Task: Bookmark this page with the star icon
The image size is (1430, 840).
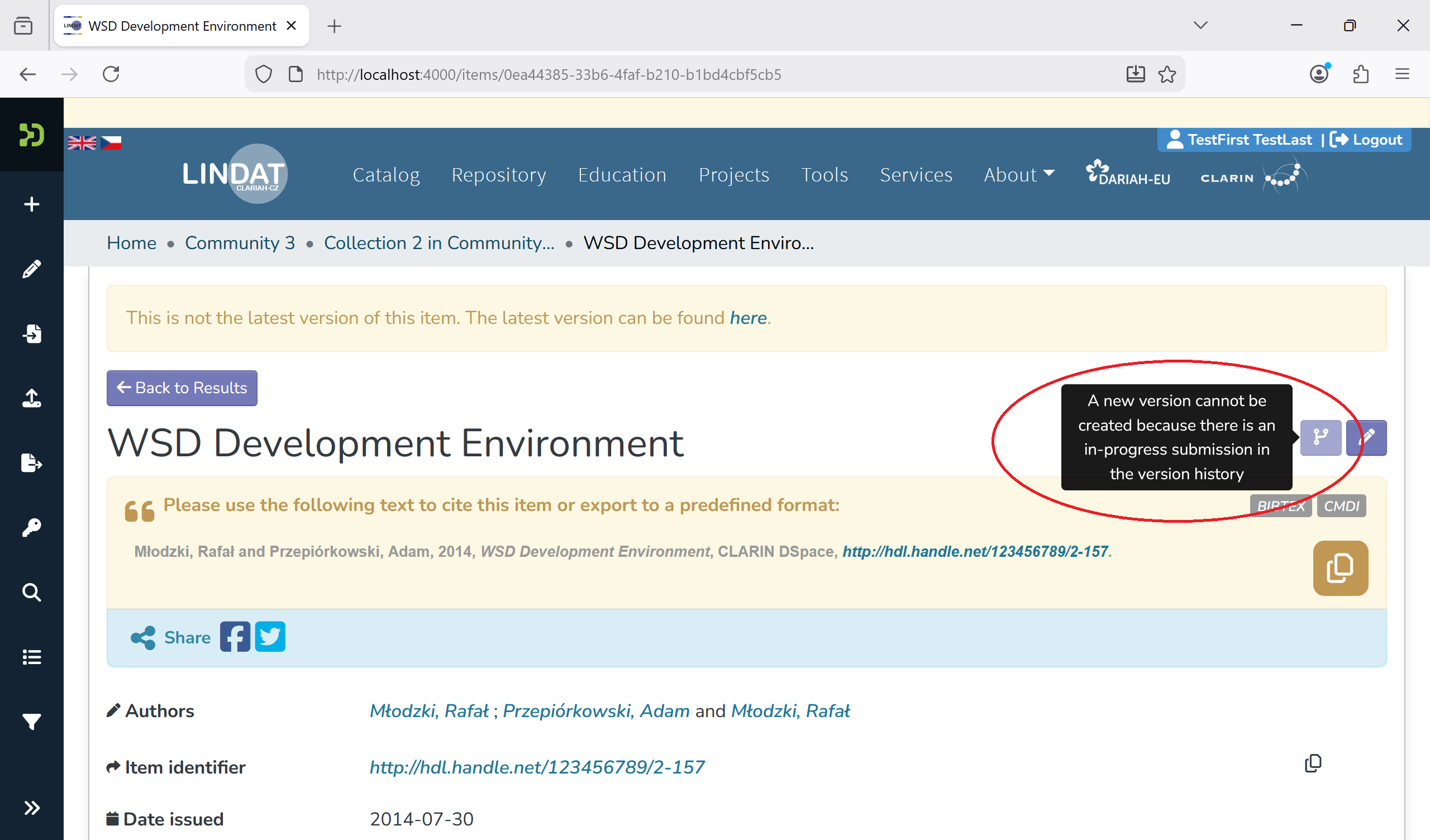Action: (x=1167, y=74)
